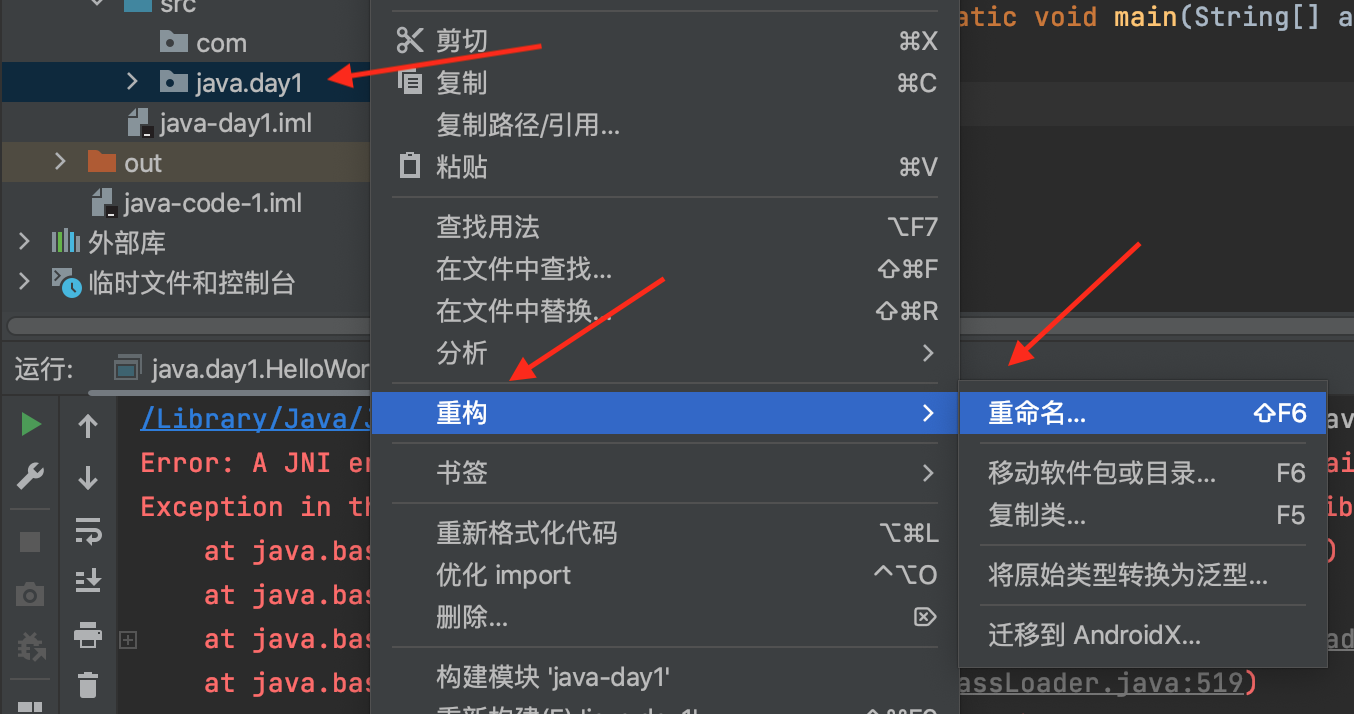The image size is (1354, 714).
Task: Expand the out folder
Action: 60,162
